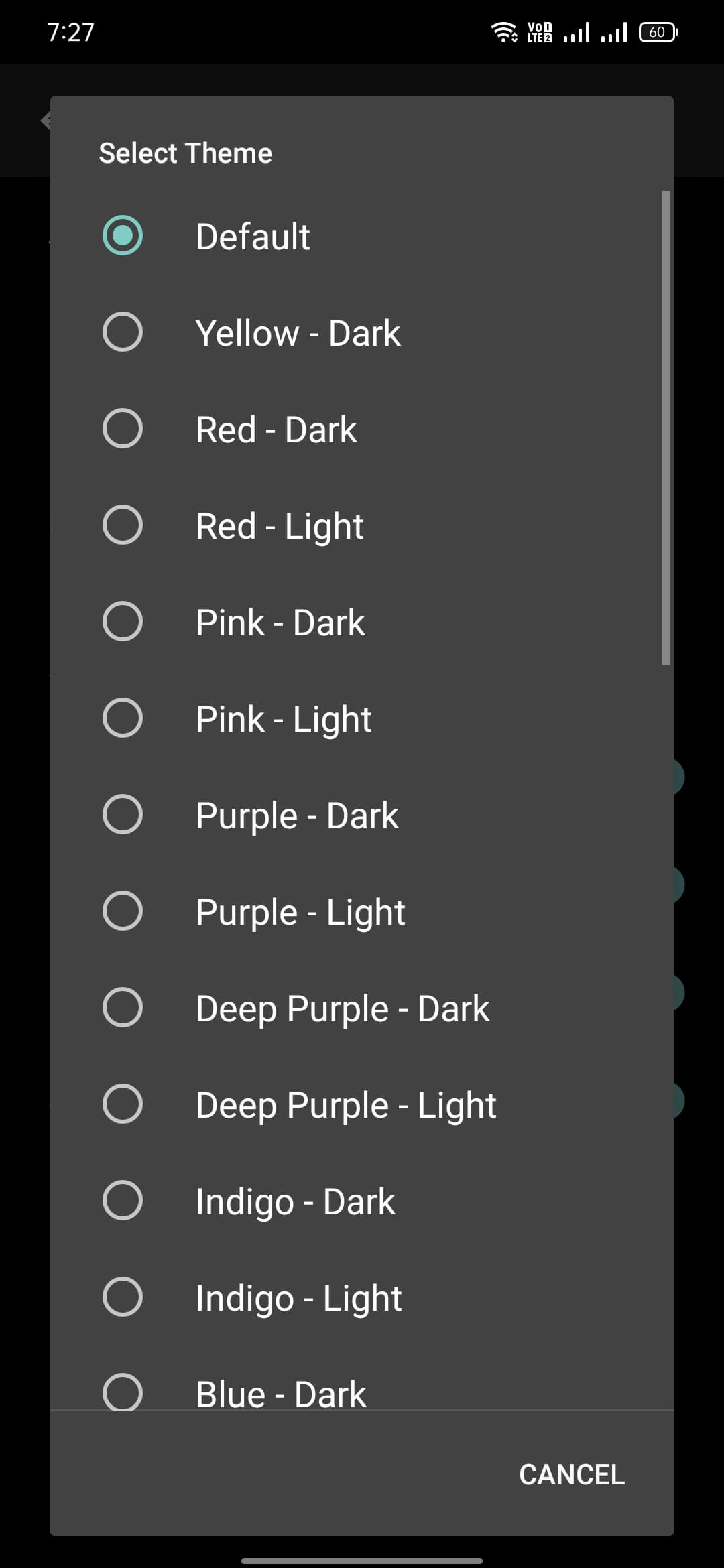Tap the VoLTE status icon

pyautogui.click(x=540, y=32)
